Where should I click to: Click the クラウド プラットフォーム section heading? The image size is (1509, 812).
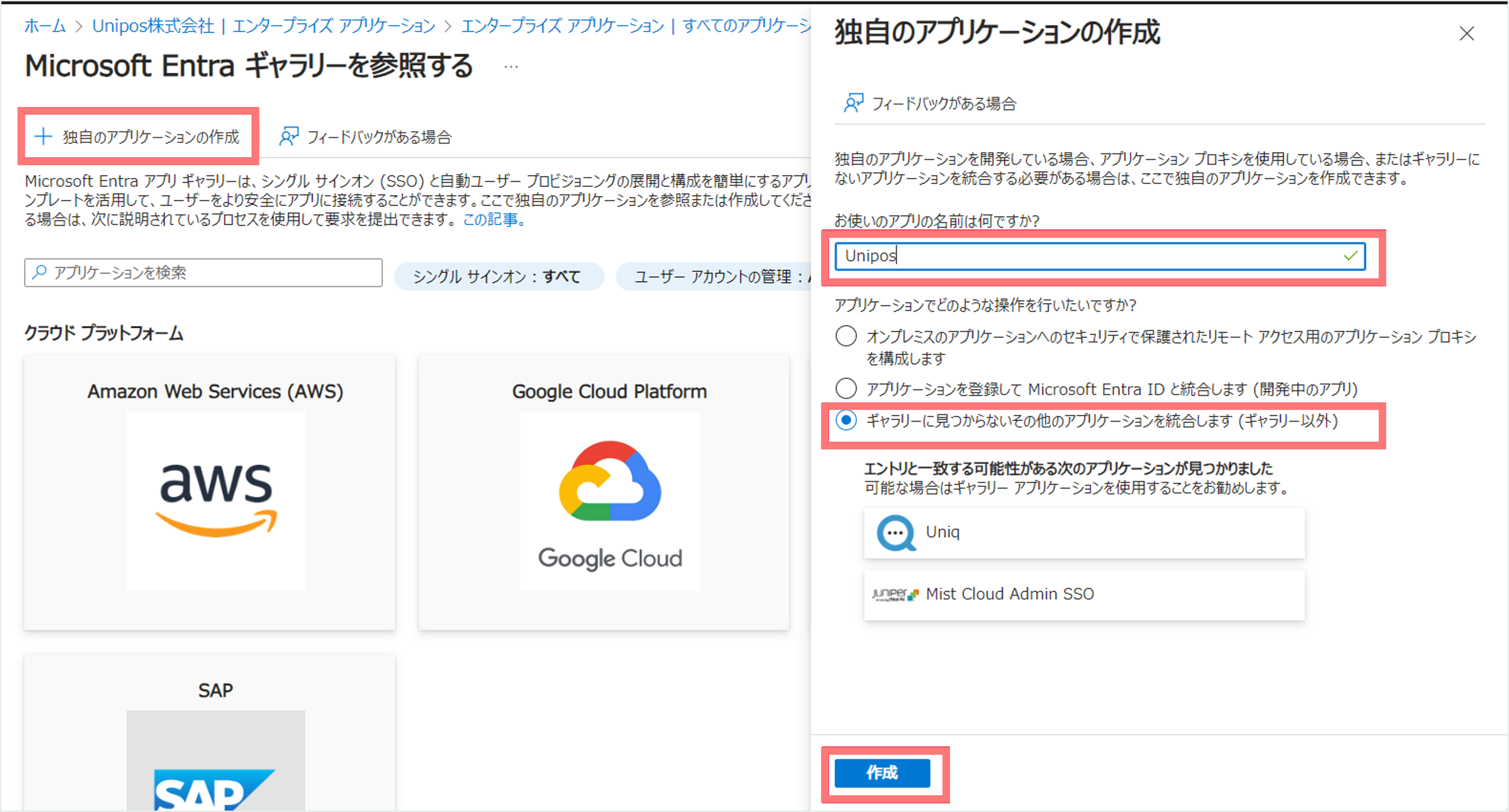(x=104, y=333)
